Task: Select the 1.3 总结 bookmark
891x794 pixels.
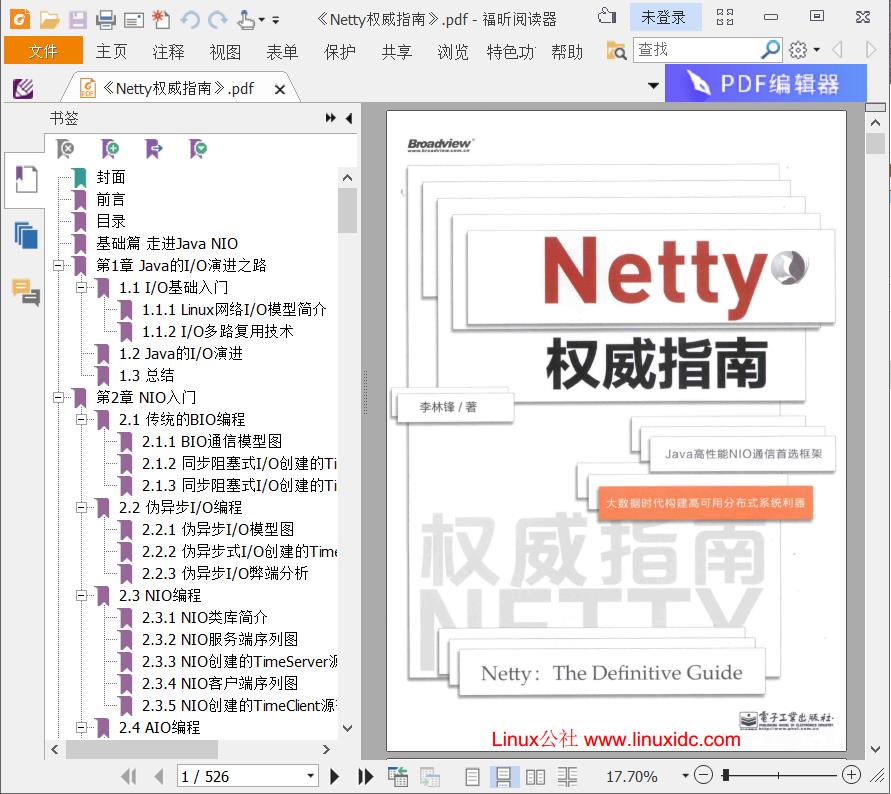Action: (147, 375)
